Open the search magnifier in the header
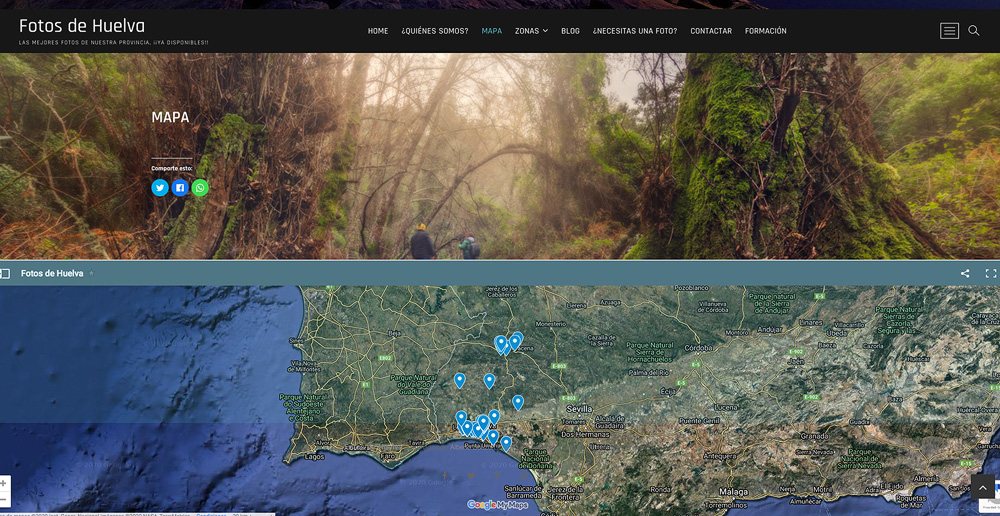Viewport: 1000px width, 516px height. pos(974,31)
